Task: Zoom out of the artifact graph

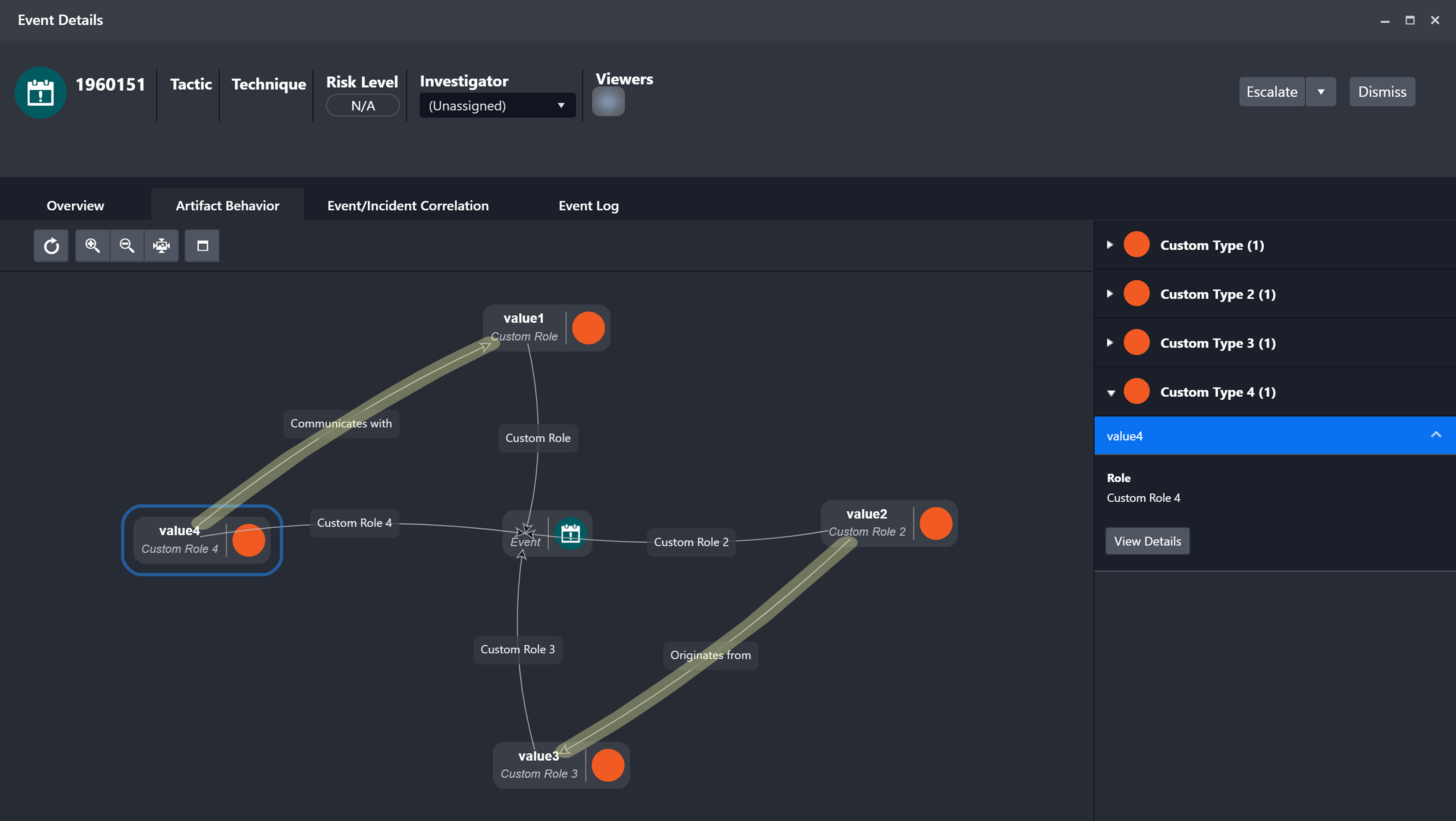Action: coord(127,246)
